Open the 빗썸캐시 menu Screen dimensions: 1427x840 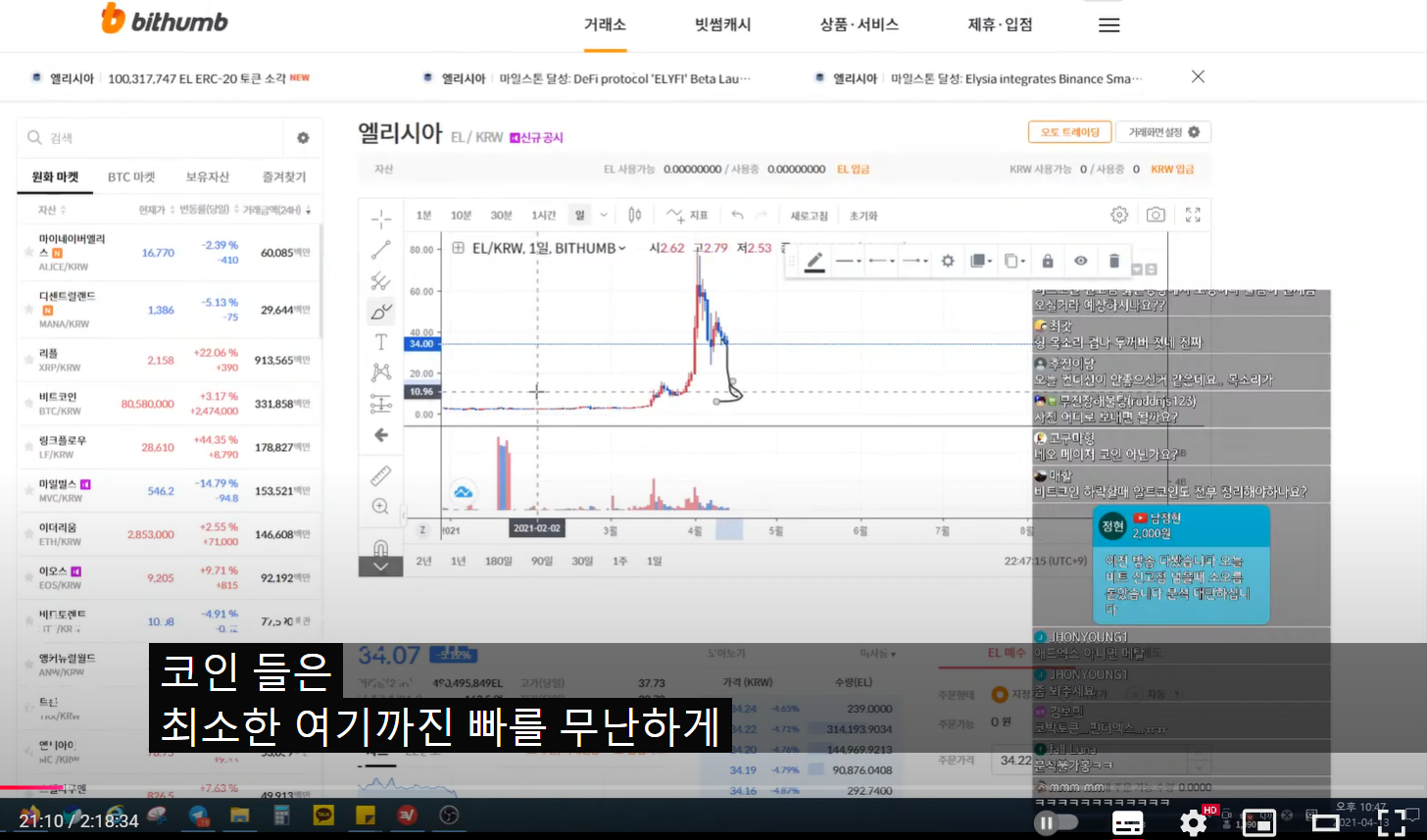point(723,25)
